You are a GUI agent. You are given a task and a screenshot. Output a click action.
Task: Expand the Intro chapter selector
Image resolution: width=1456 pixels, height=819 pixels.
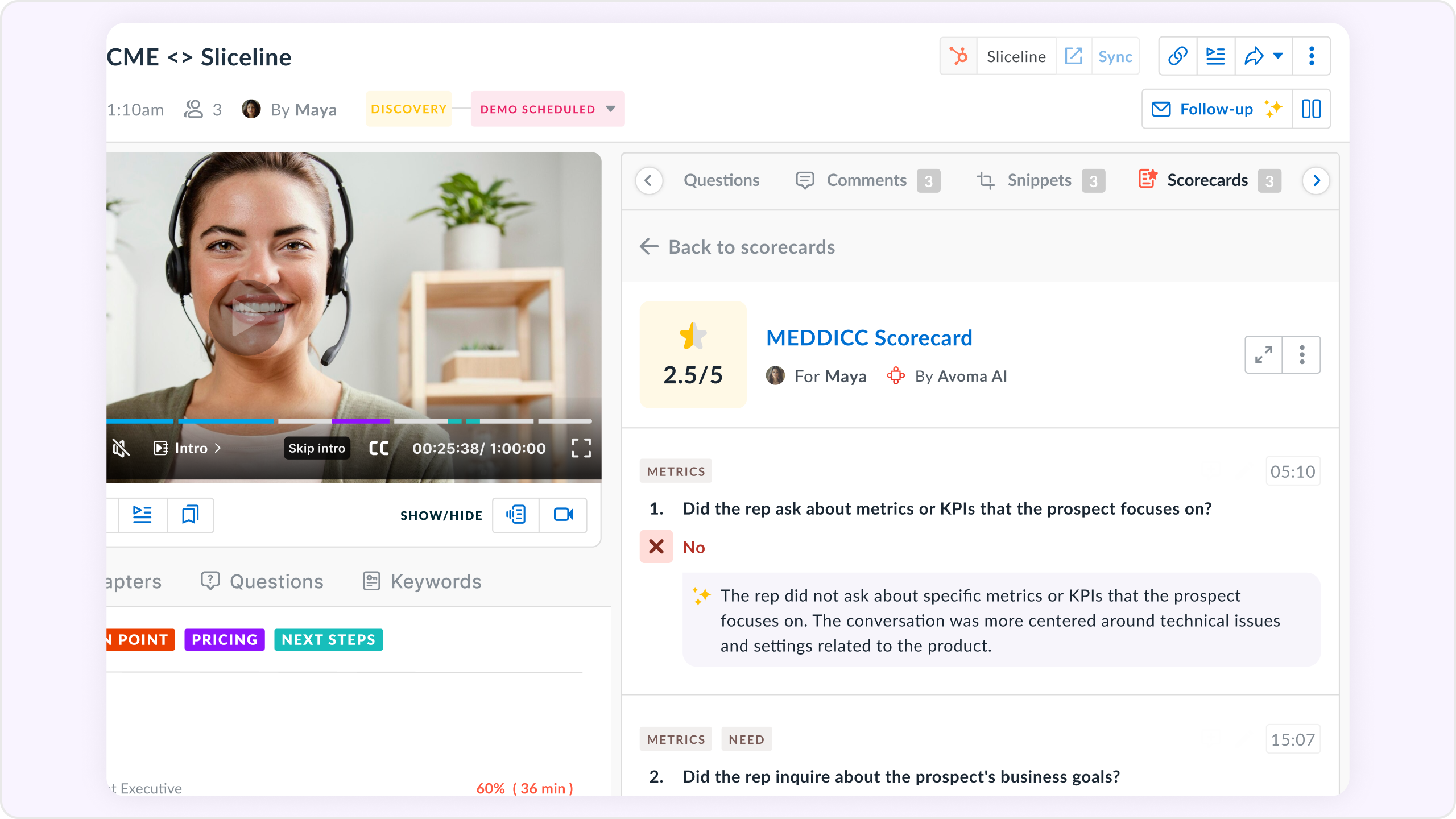coord(187,448)
